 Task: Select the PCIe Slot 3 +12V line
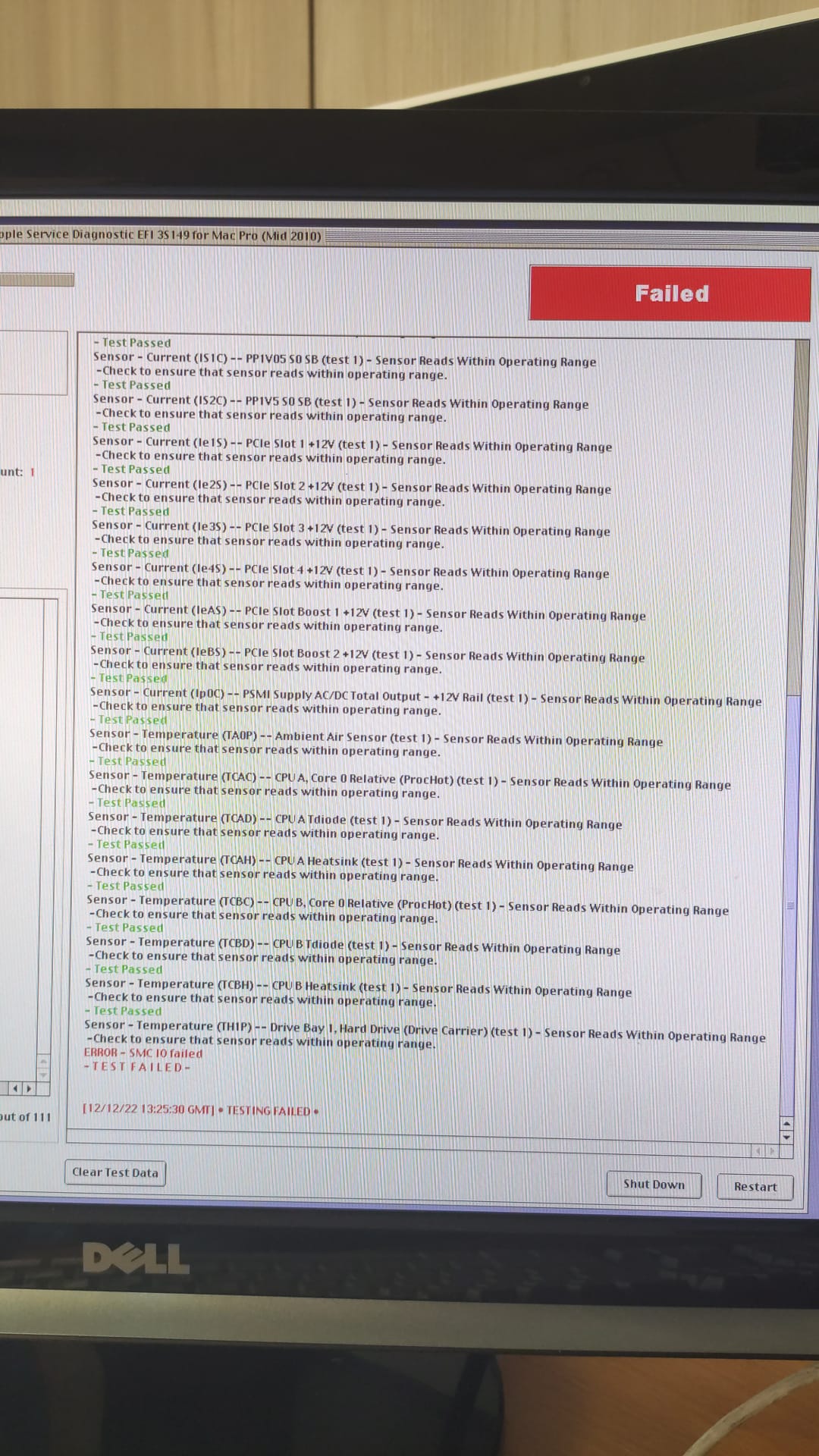point(350,528)
